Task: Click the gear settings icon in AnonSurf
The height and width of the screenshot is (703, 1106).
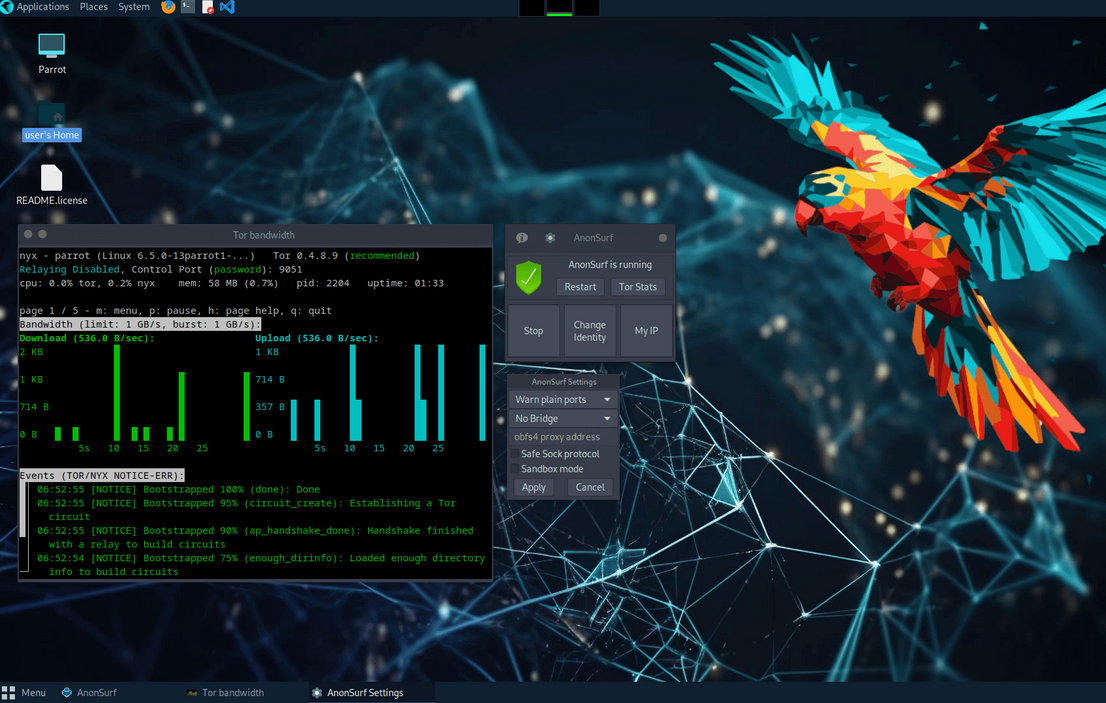Action: (x=549, y=238)
